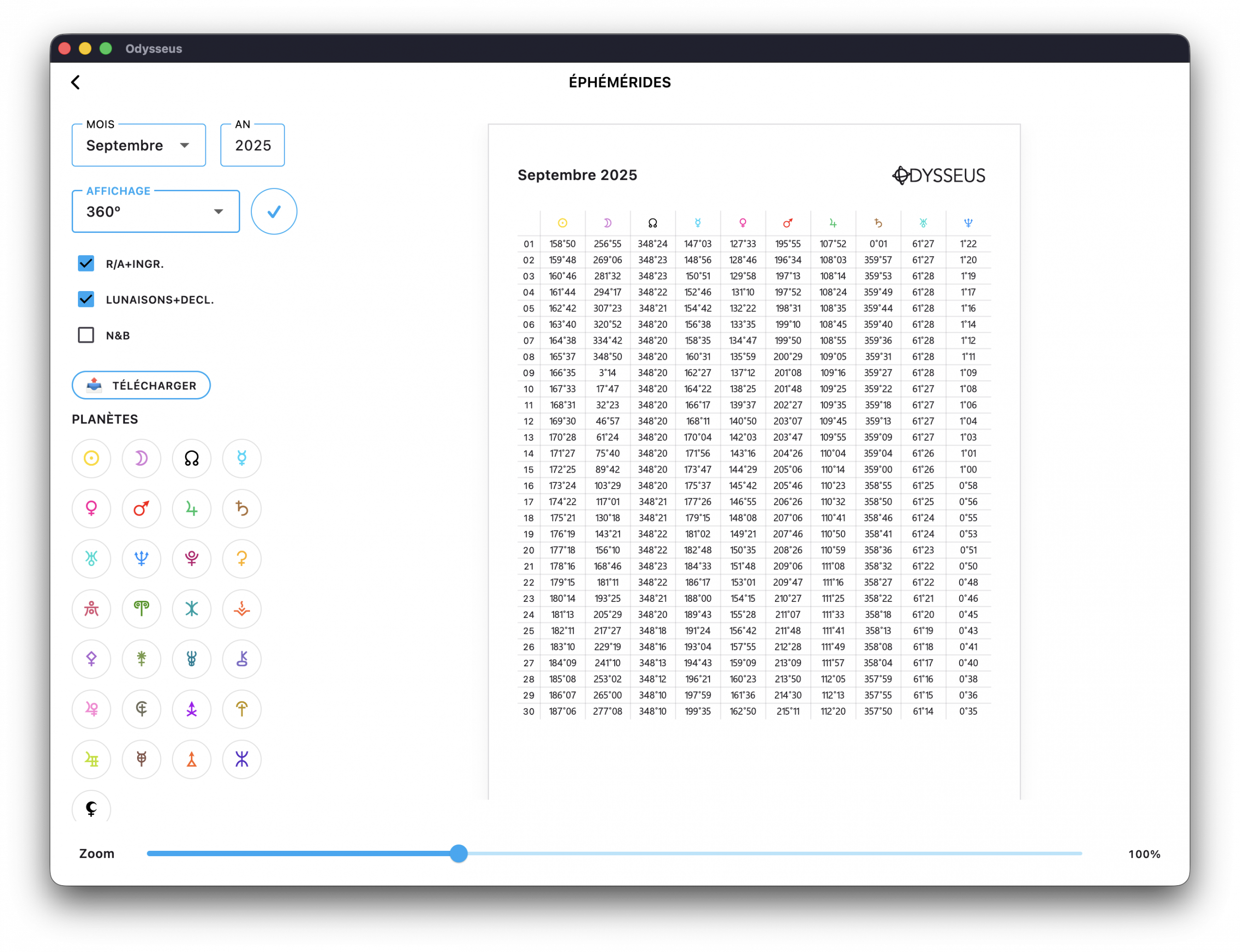The width and height of the screenshot is (1240, 952).
Task: Click the Zoom slider handle
Action: pyautogui.click(x=459, y=853)
